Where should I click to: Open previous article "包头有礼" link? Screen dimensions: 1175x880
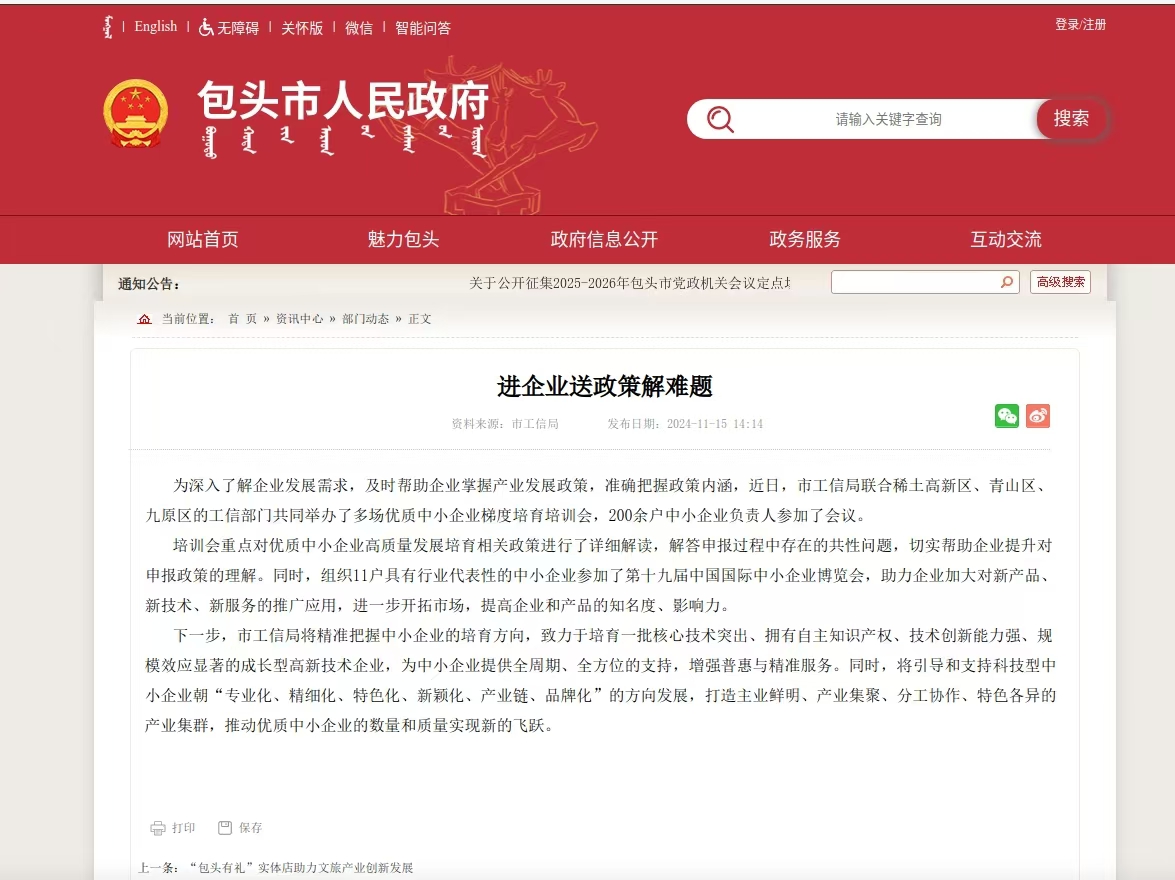[300, 868]
